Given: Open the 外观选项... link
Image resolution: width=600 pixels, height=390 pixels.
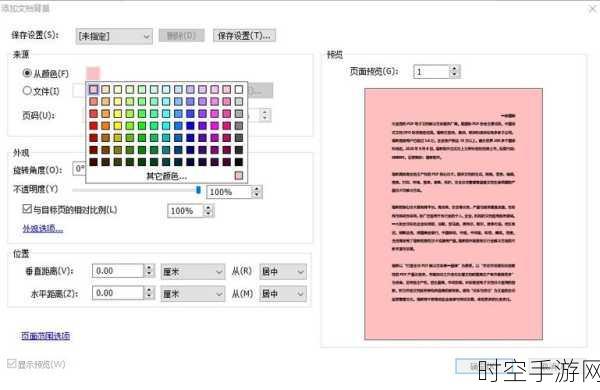Looking at the screenshot, I should point(43,228).
